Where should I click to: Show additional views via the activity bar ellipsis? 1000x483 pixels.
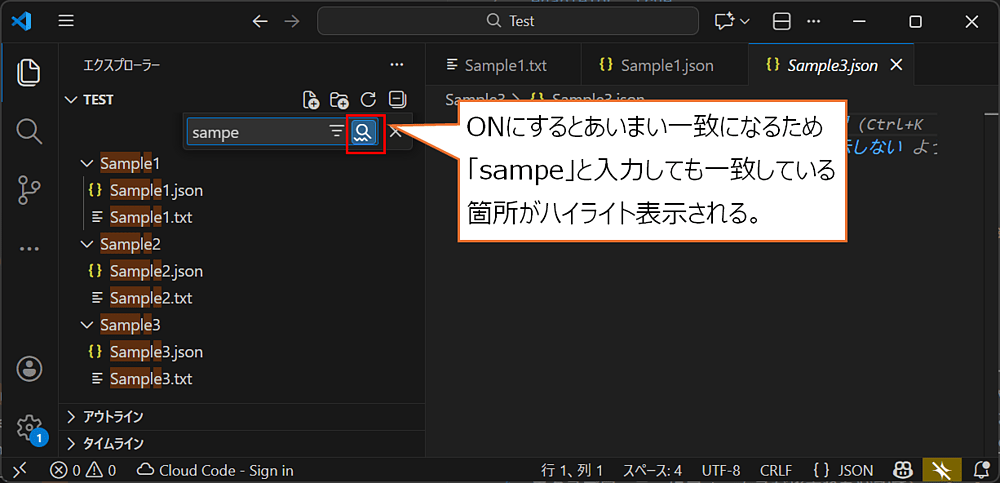tap(29, 249)
